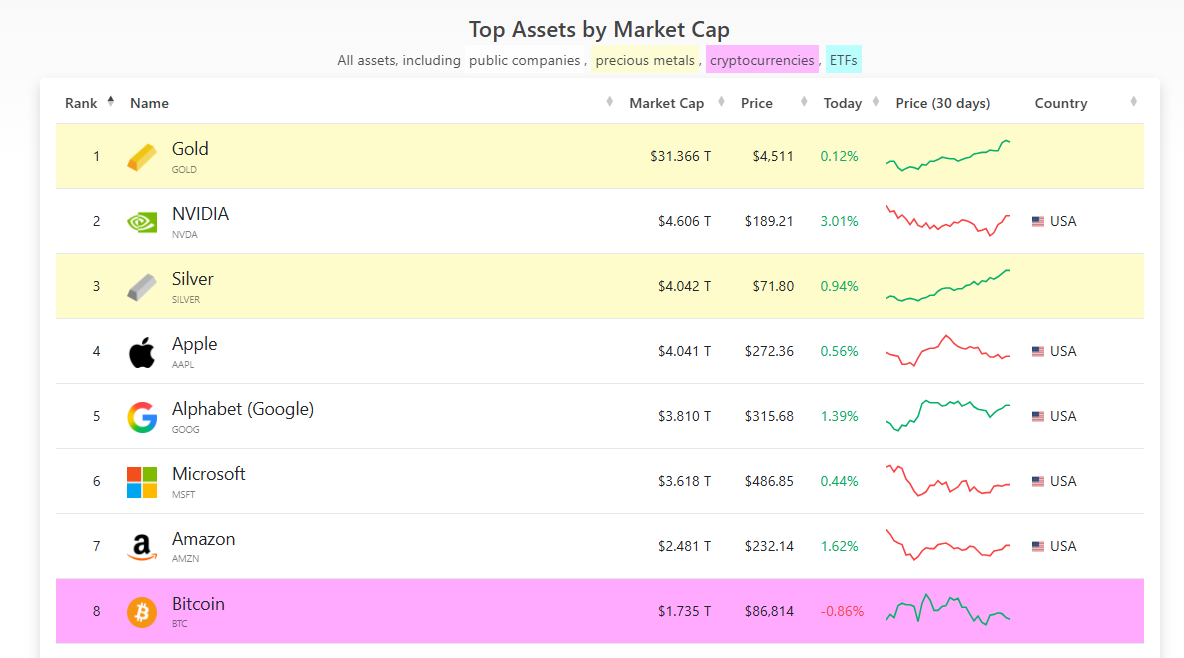This screenshot has width=1184, height=658.
Task: Filter by cryptocurrencies tag
Action: pyautogui.click(x=762, y=60)
